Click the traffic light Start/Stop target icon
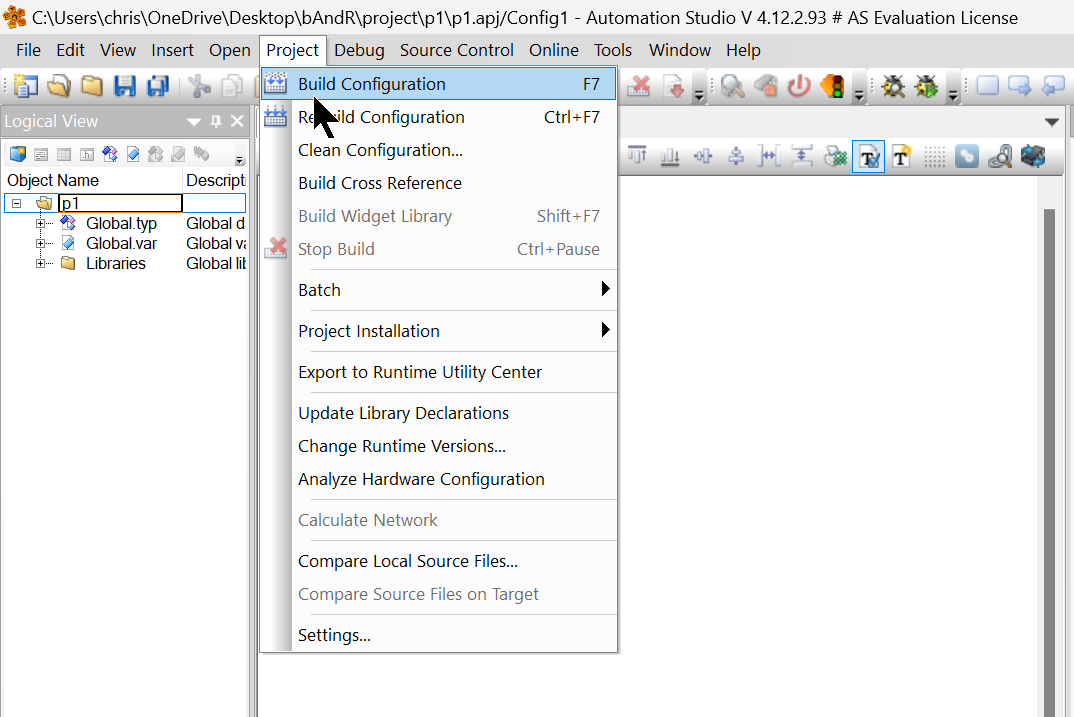 click(x=832, y=86)
